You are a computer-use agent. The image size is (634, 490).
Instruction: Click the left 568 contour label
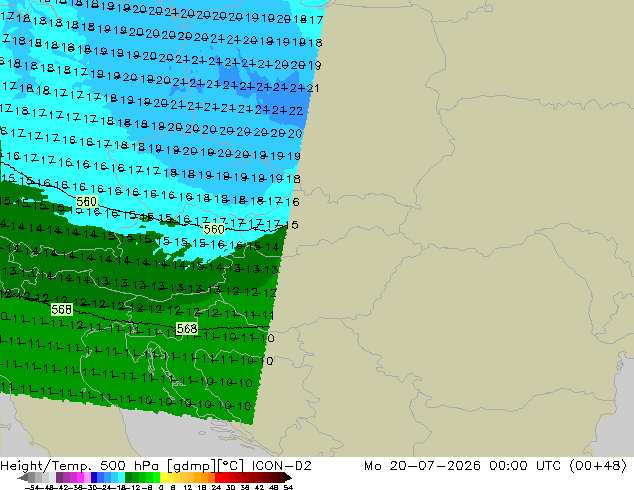click(x=61, y=310)
